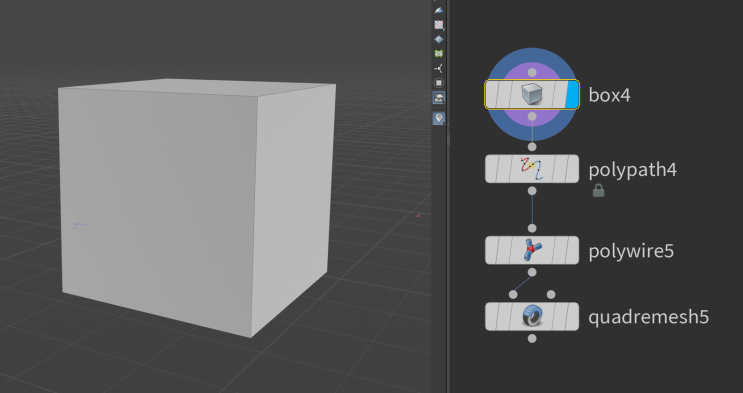Click the quadremesh5 name label
Viewport: 743px width, 393px height.
coord(649,317)
